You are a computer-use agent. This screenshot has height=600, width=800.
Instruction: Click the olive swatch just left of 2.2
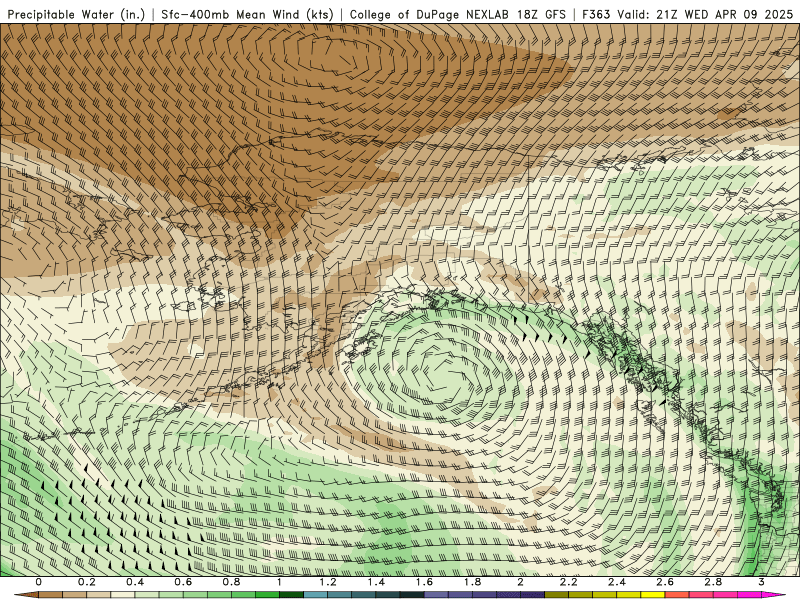[x=557, y=595]
